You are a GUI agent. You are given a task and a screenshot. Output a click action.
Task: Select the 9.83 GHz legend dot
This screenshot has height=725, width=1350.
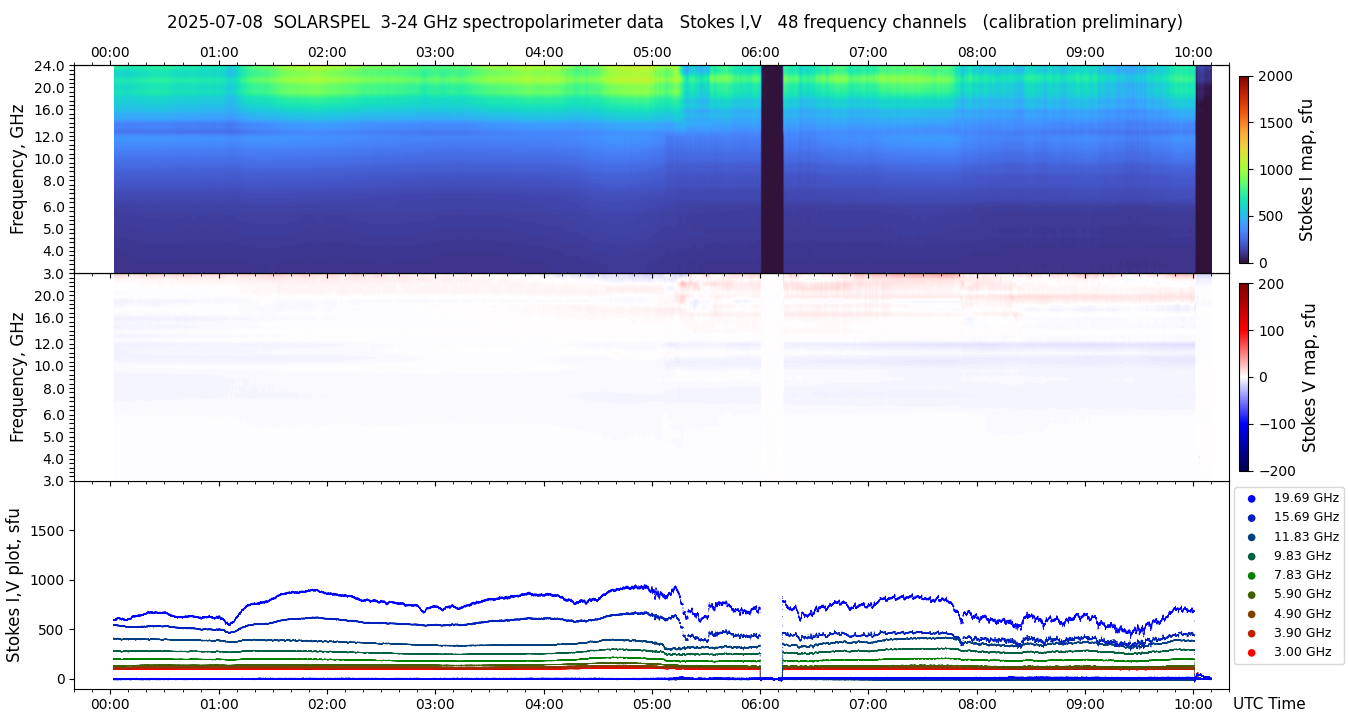click(x=1251, y=556)
